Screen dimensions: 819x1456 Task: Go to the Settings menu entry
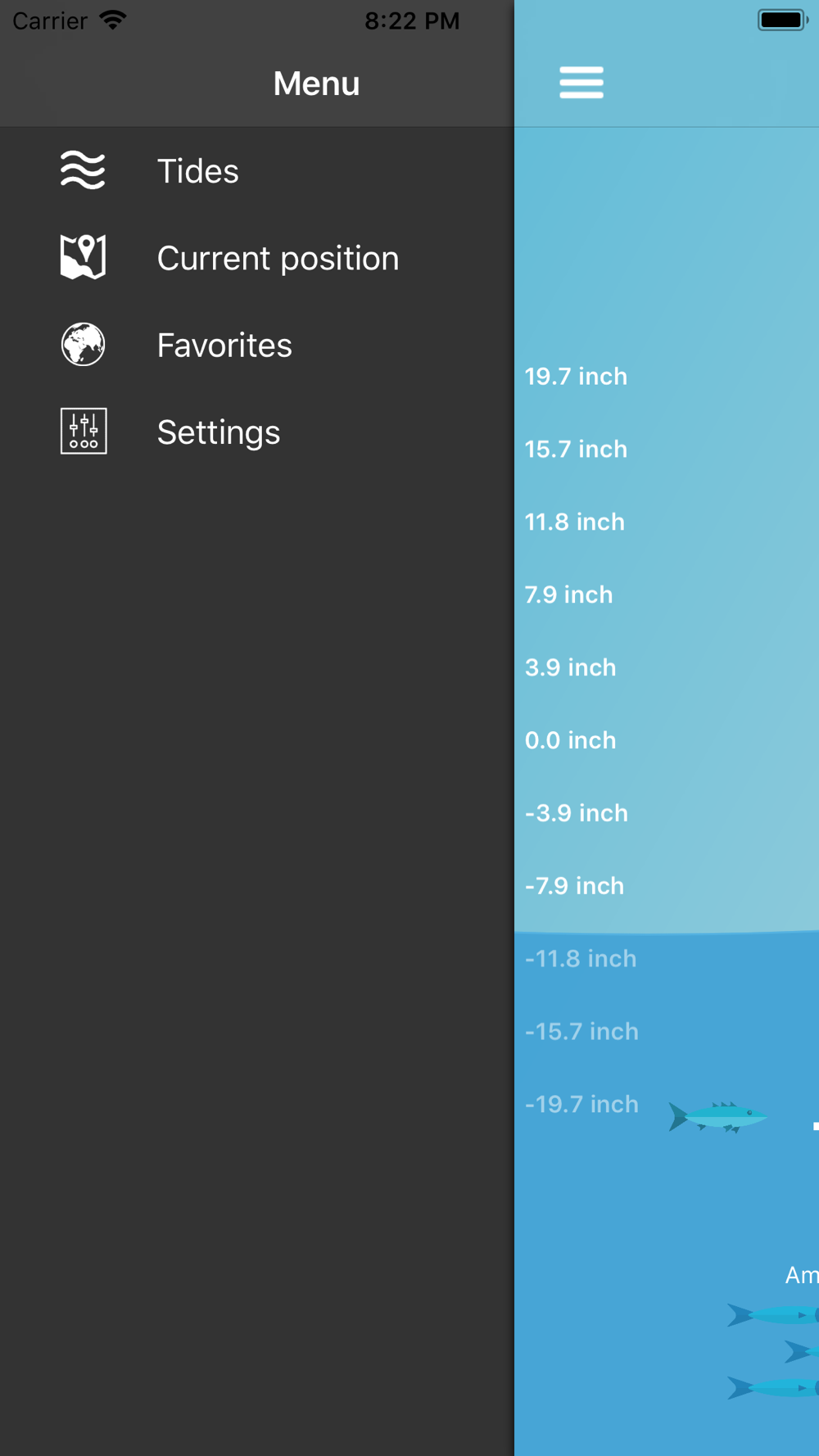[219, 432]
